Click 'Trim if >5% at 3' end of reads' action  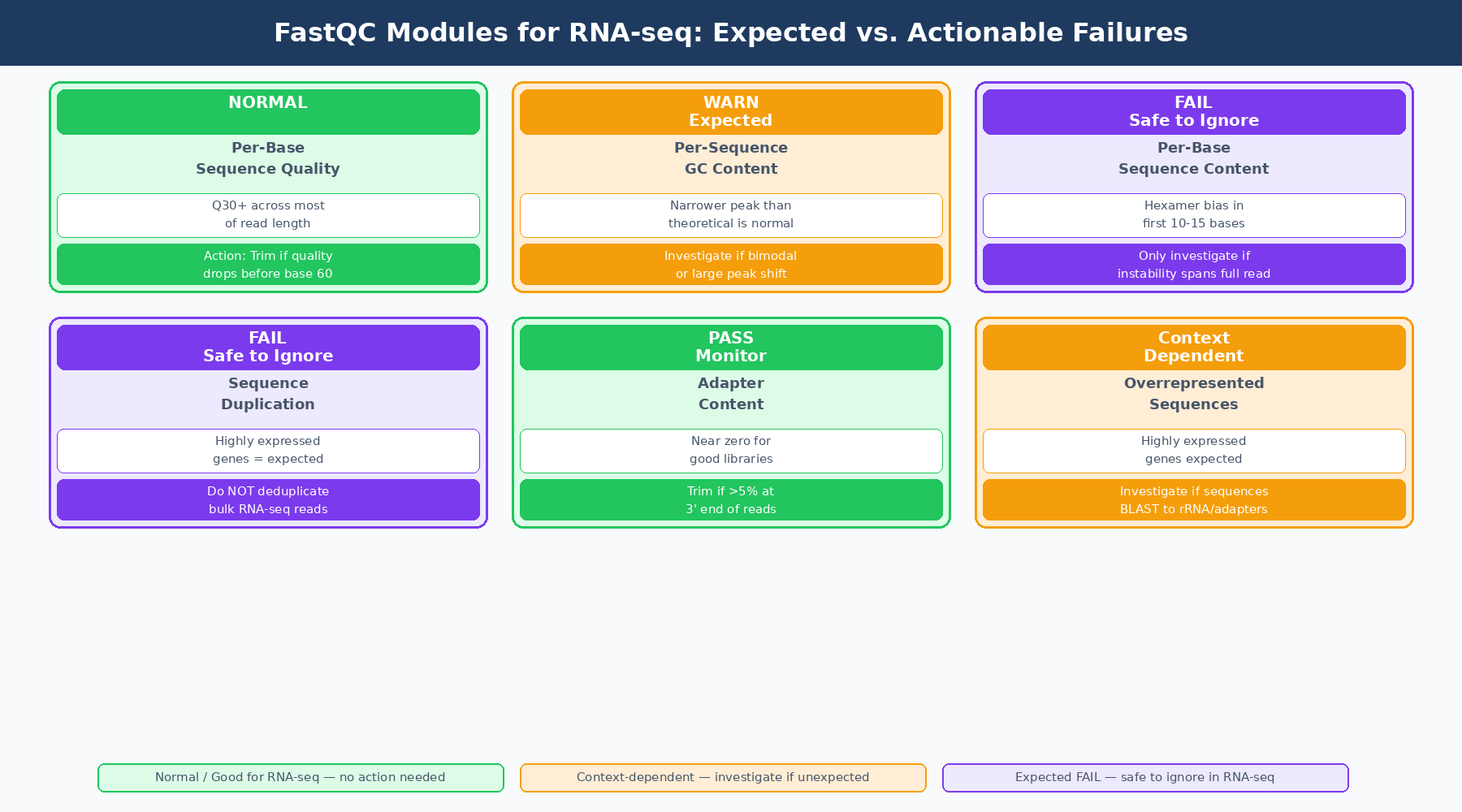point(730,499)
